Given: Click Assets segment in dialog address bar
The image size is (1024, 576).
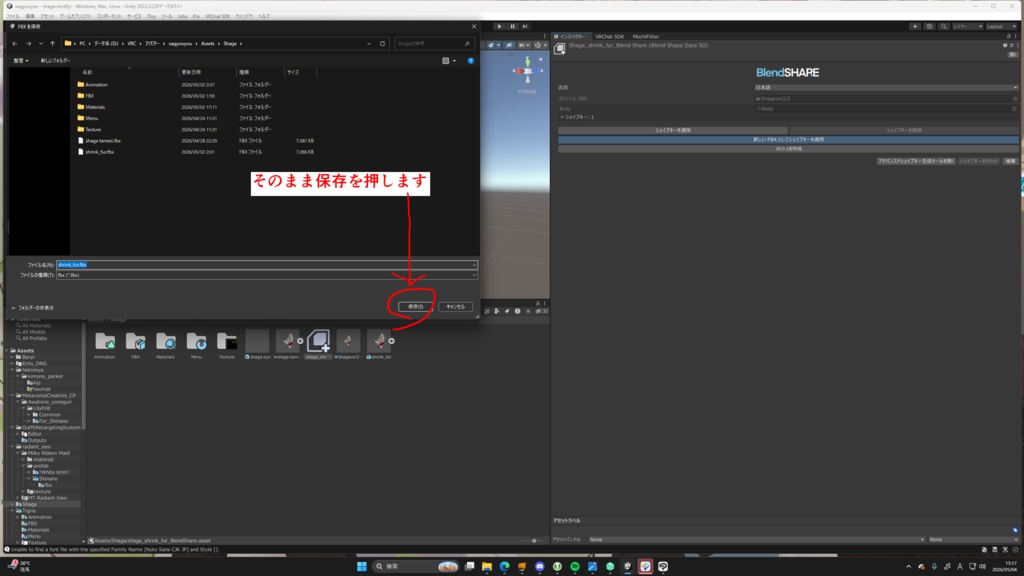Looking at the screenshot, I should coord(208,44).
